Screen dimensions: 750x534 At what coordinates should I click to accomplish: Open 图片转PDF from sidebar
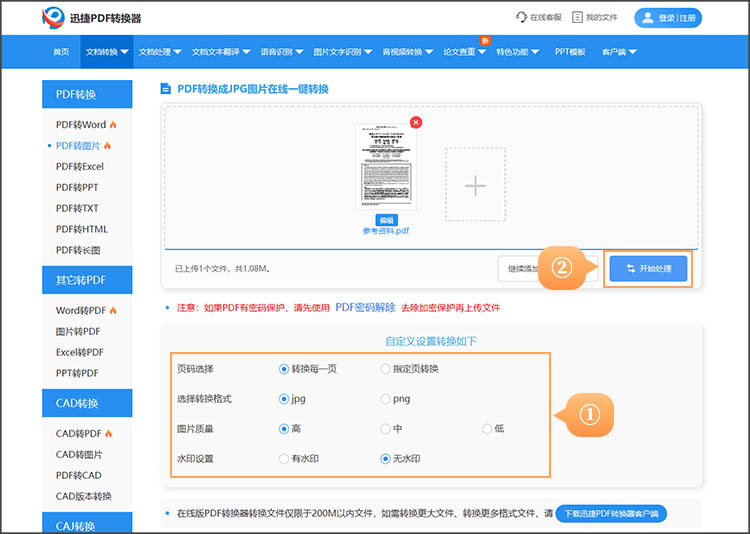click(78, 331)
